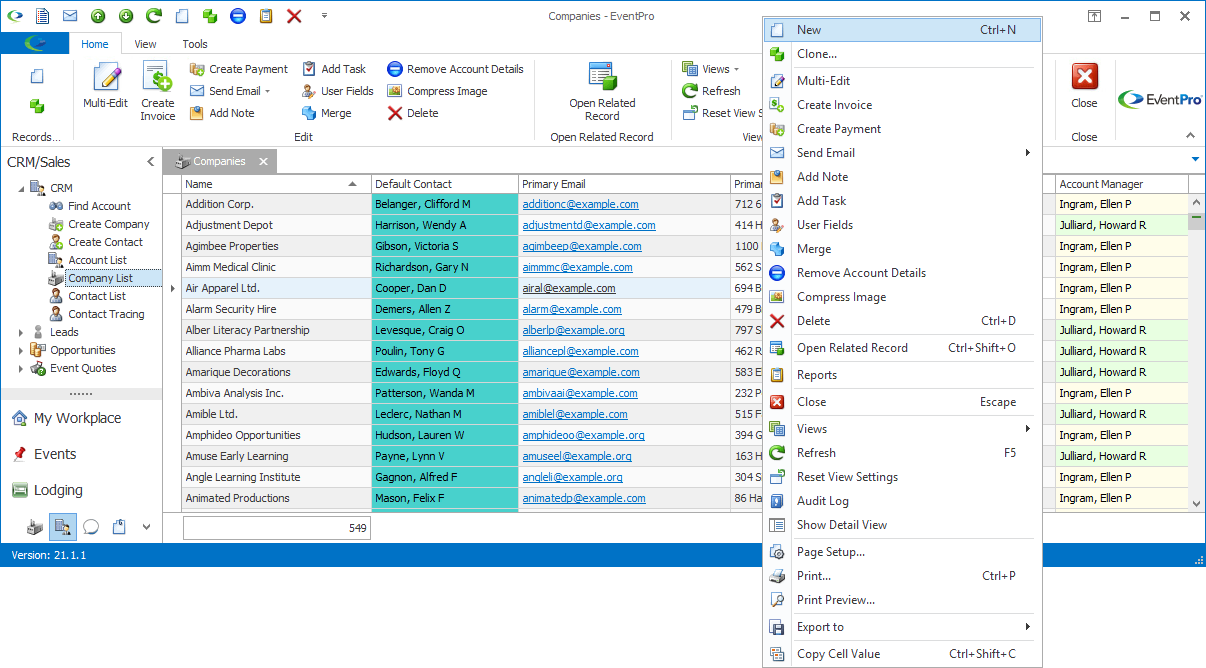The height and width of the screenshot is (668, 1206).
Task: Click the speech bubble icon in navigation footer
Action: pyautogui.click(x=91, y=527)
